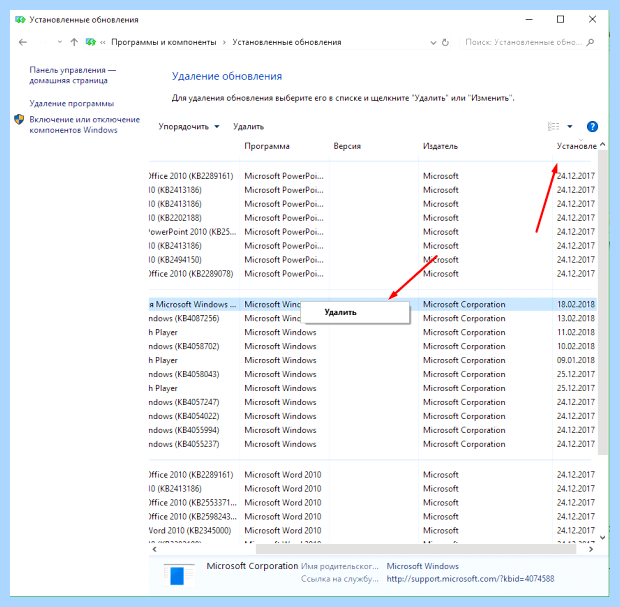Refresh the installed updates list

coord(446,42)
